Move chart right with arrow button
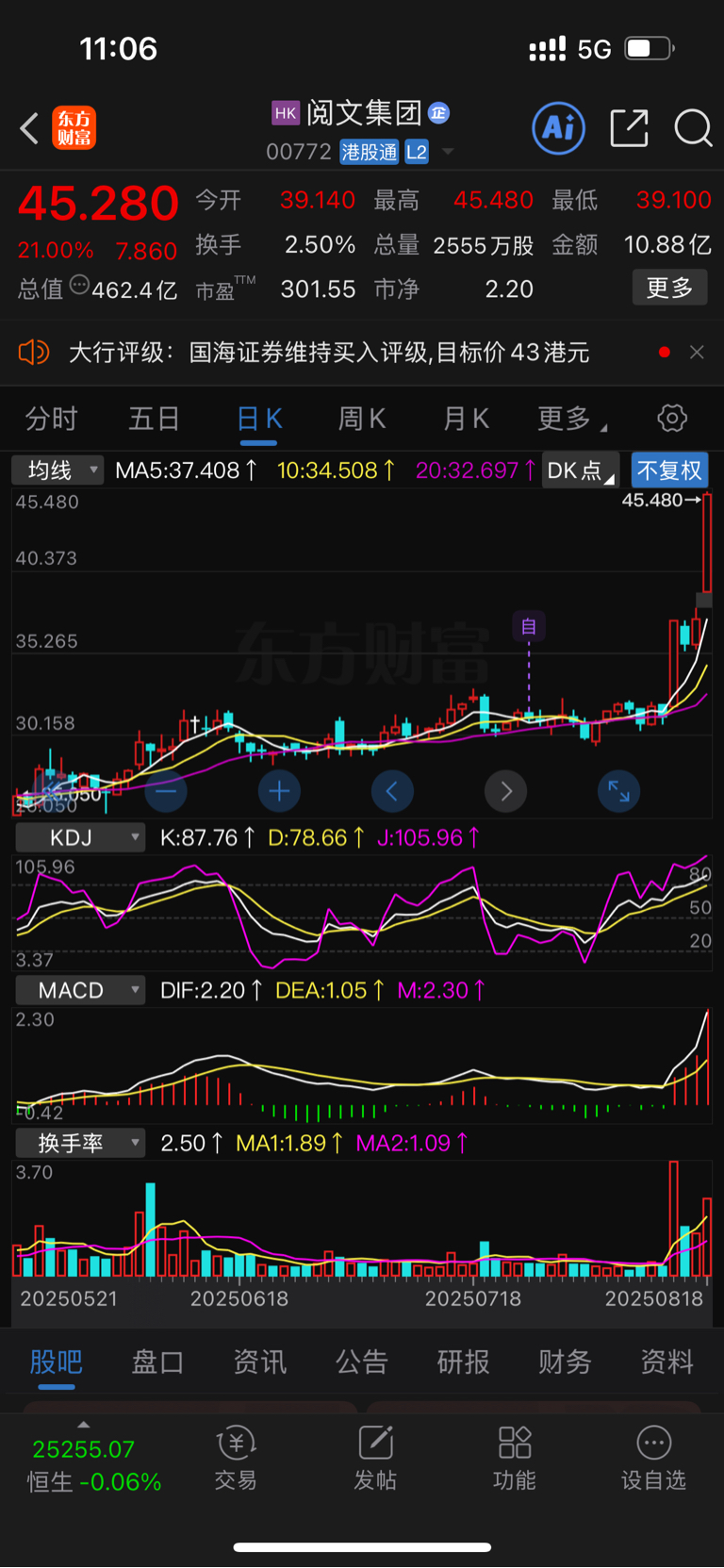 pyautogui.click(x=505, y=791)
